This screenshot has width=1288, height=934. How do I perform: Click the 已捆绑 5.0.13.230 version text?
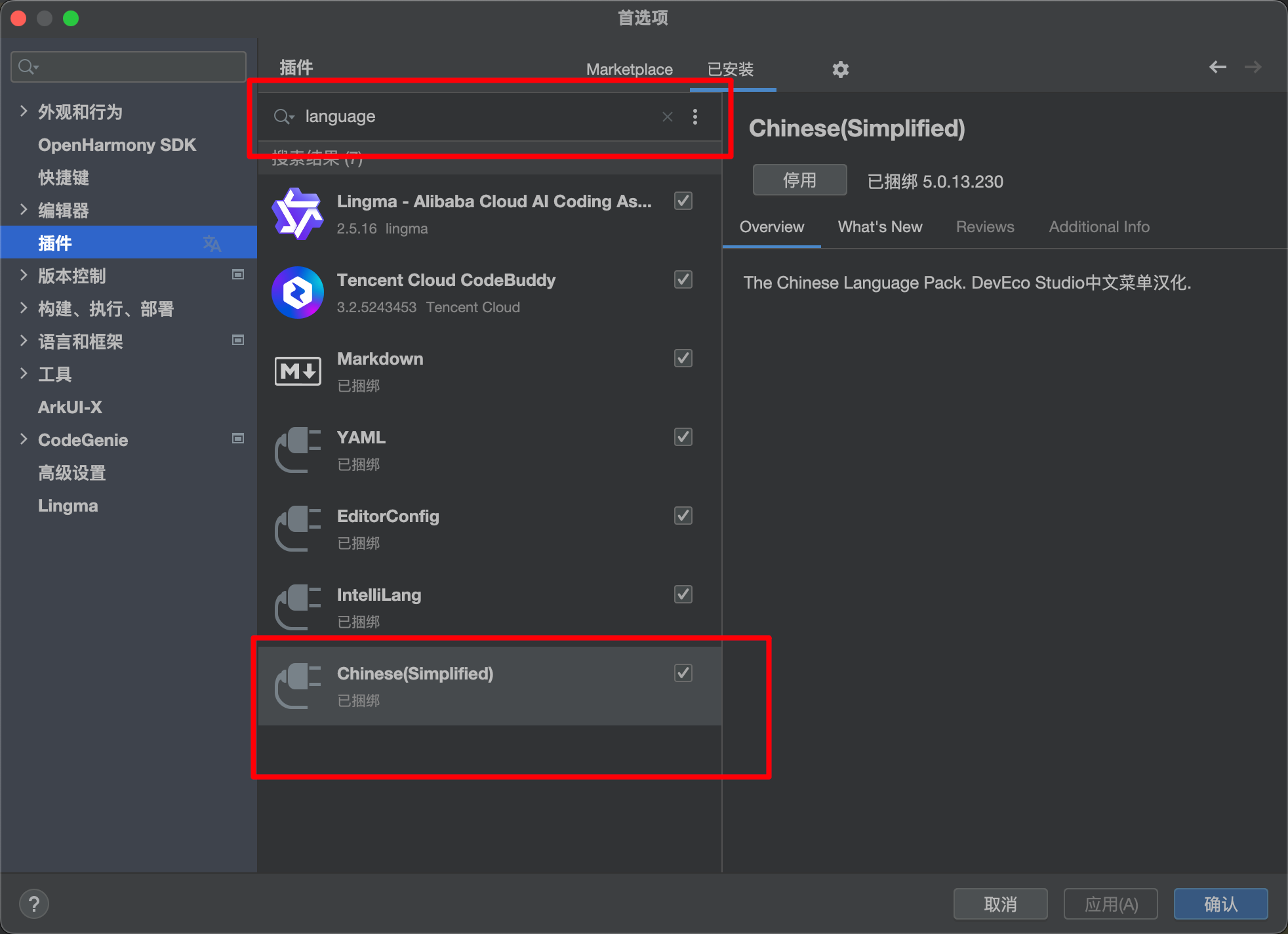point(936,181)
